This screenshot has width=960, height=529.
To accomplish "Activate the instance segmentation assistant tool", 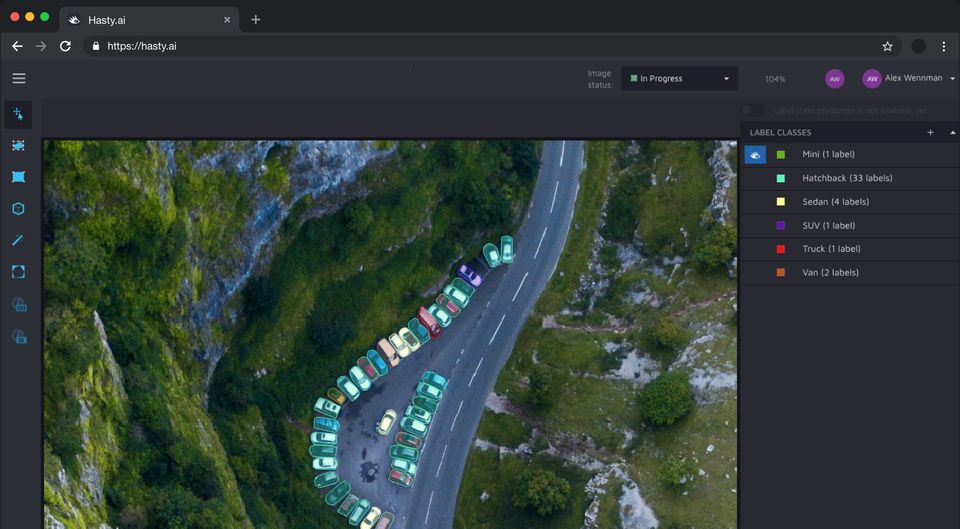I will 19,336.
